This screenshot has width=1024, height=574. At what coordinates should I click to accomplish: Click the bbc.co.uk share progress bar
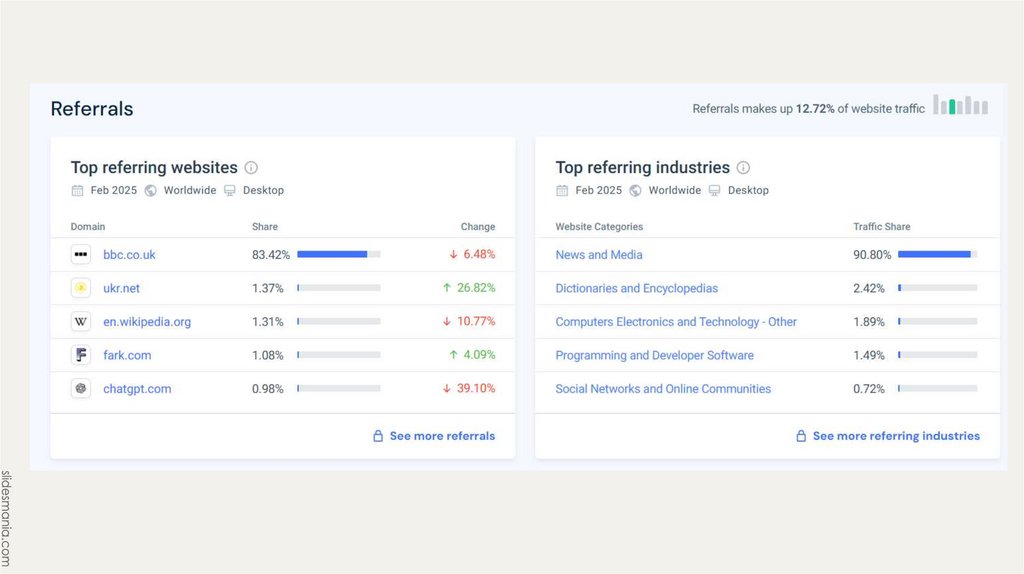pos(338,255)
